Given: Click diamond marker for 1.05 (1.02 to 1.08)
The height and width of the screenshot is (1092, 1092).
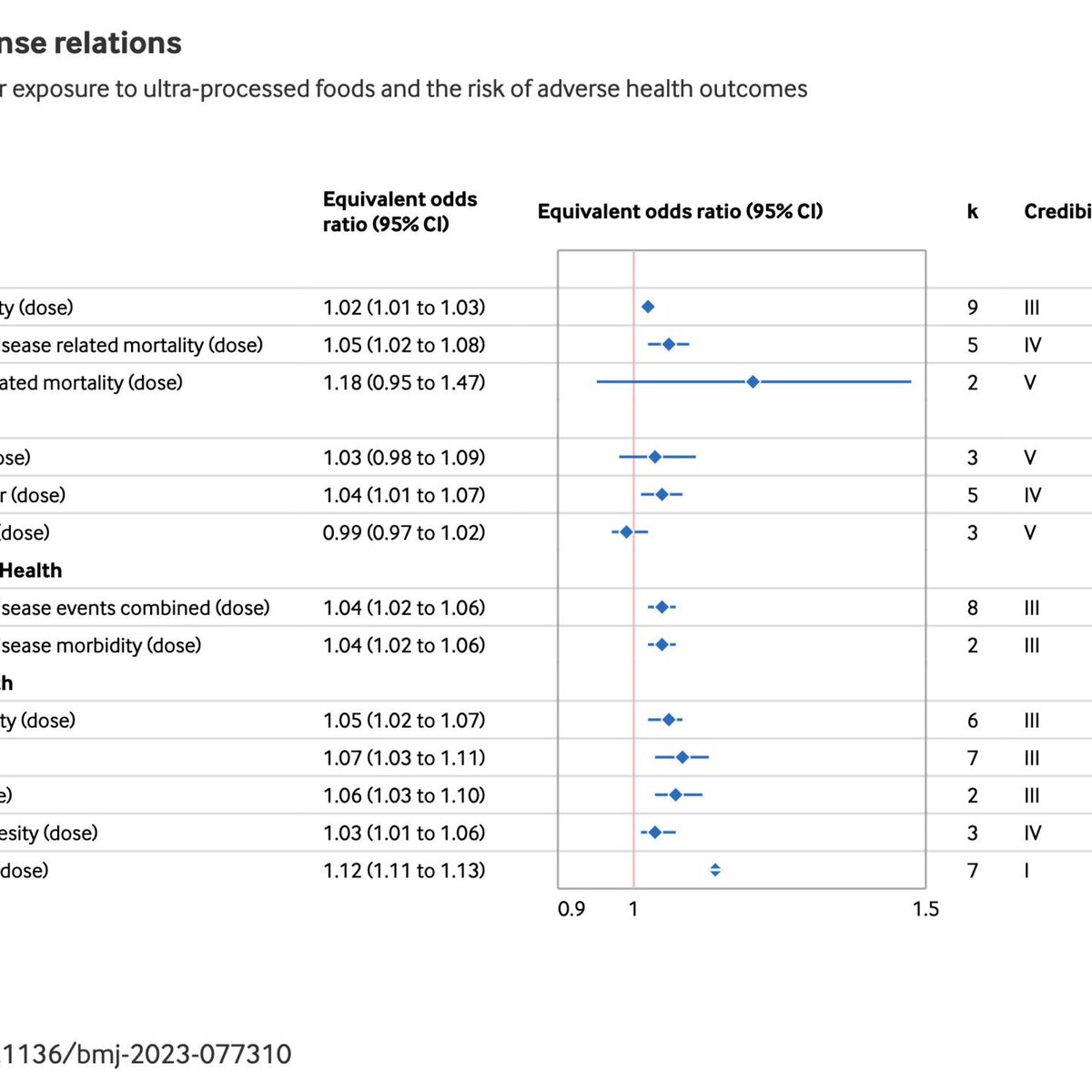Looking at the screenshot, I should click(669, 345).
